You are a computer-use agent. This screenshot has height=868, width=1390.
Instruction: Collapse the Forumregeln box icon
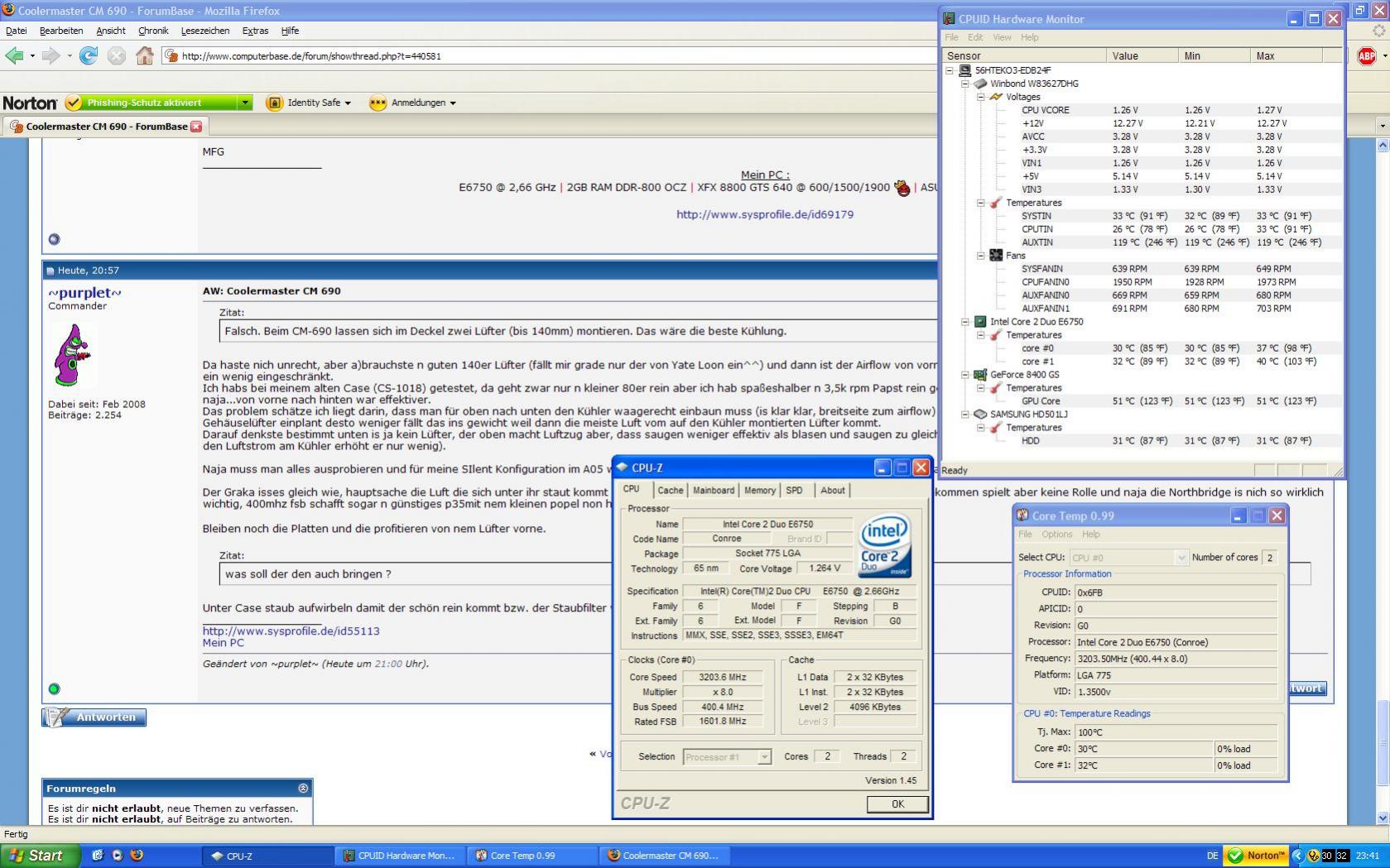(x=303, y=789)
